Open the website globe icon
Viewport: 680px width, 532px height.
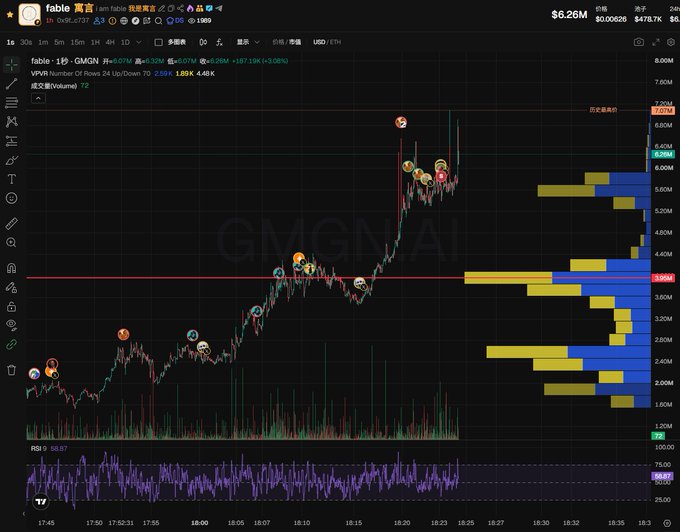[x=124, y=20]
